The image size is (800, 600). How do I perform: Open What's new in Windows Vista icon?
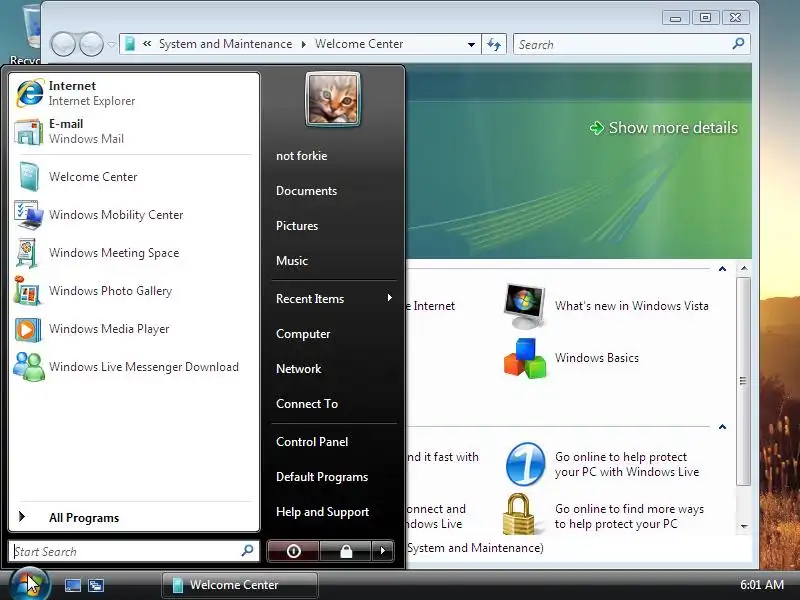(x=524, y=306)
